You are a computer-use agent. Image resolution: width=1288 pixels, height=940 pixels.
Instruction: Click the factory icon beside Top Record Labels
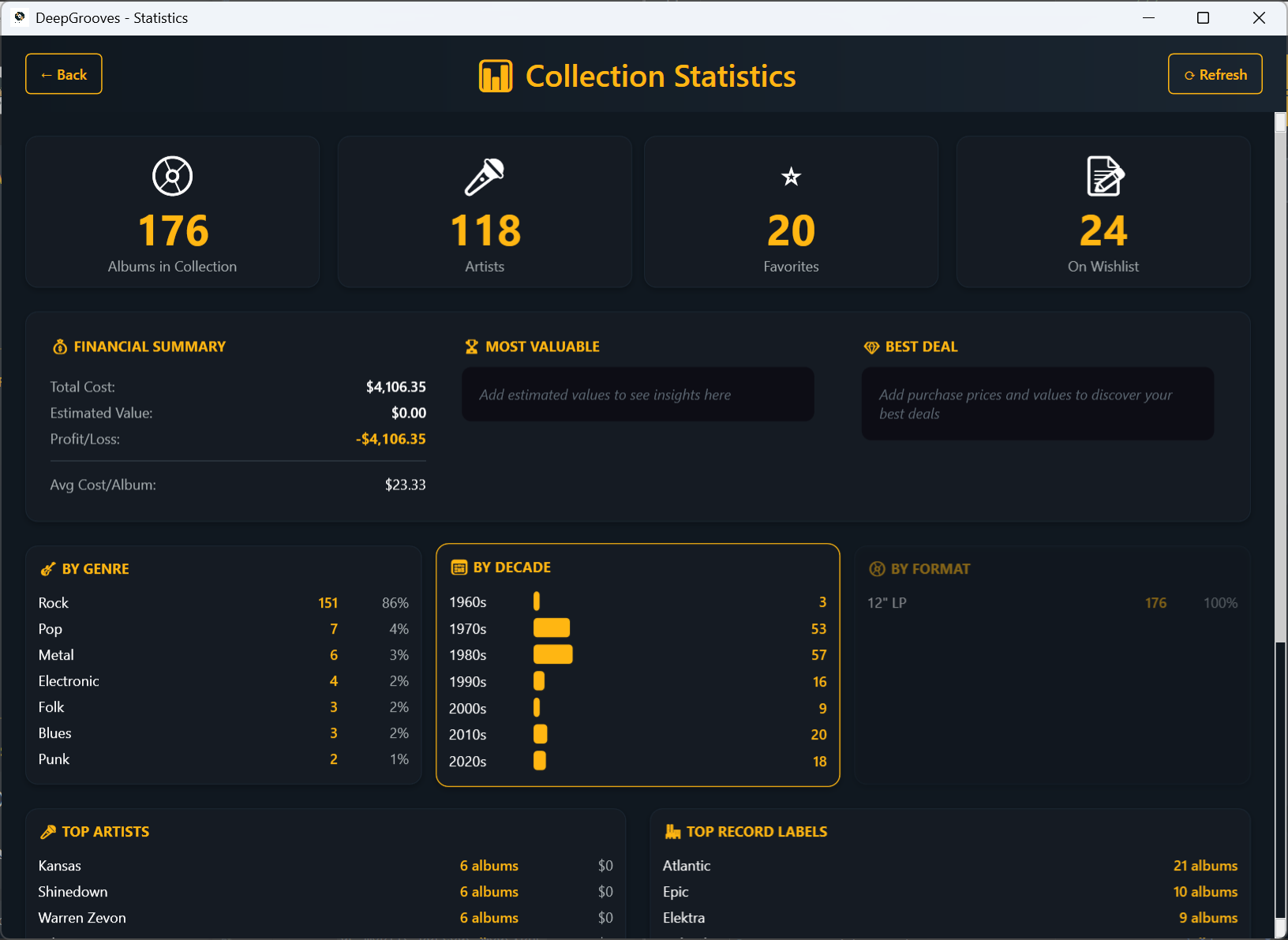point(671,831)
